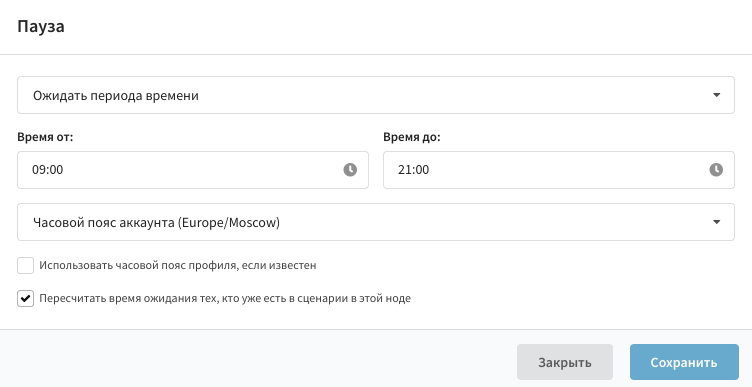Enable "Использовать часовой пояс профиля" checkbox
Viewport: 752px width, 387px height.
25,265
